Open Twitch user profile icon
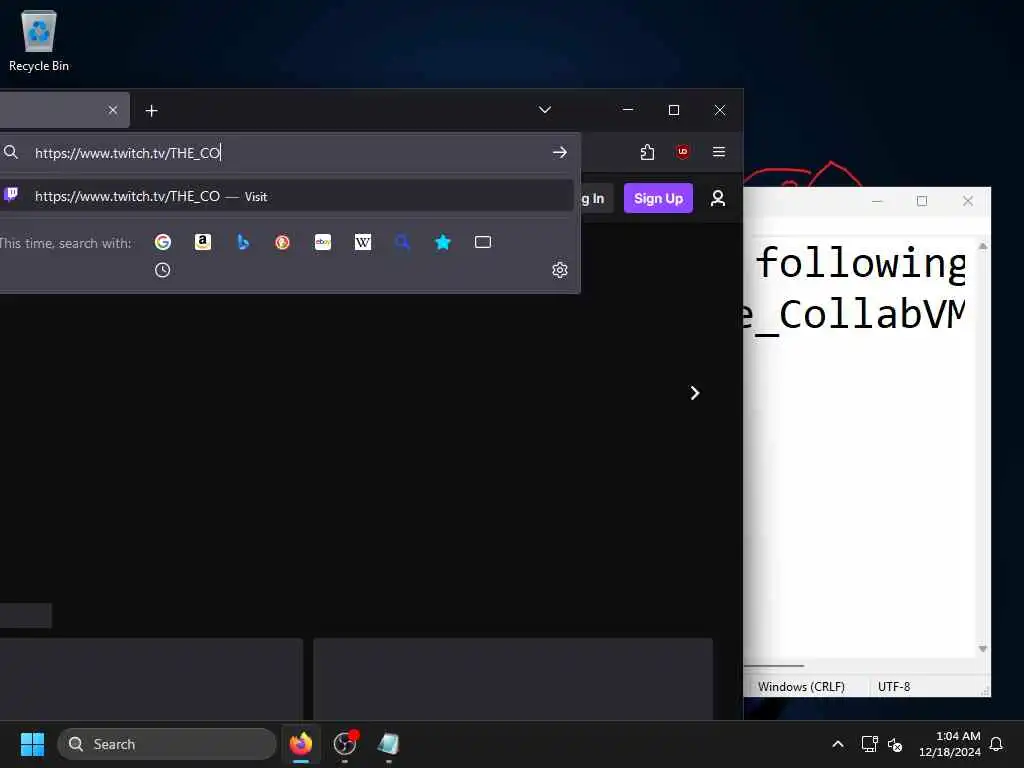The image size is (1024, 768). point(718,199)
